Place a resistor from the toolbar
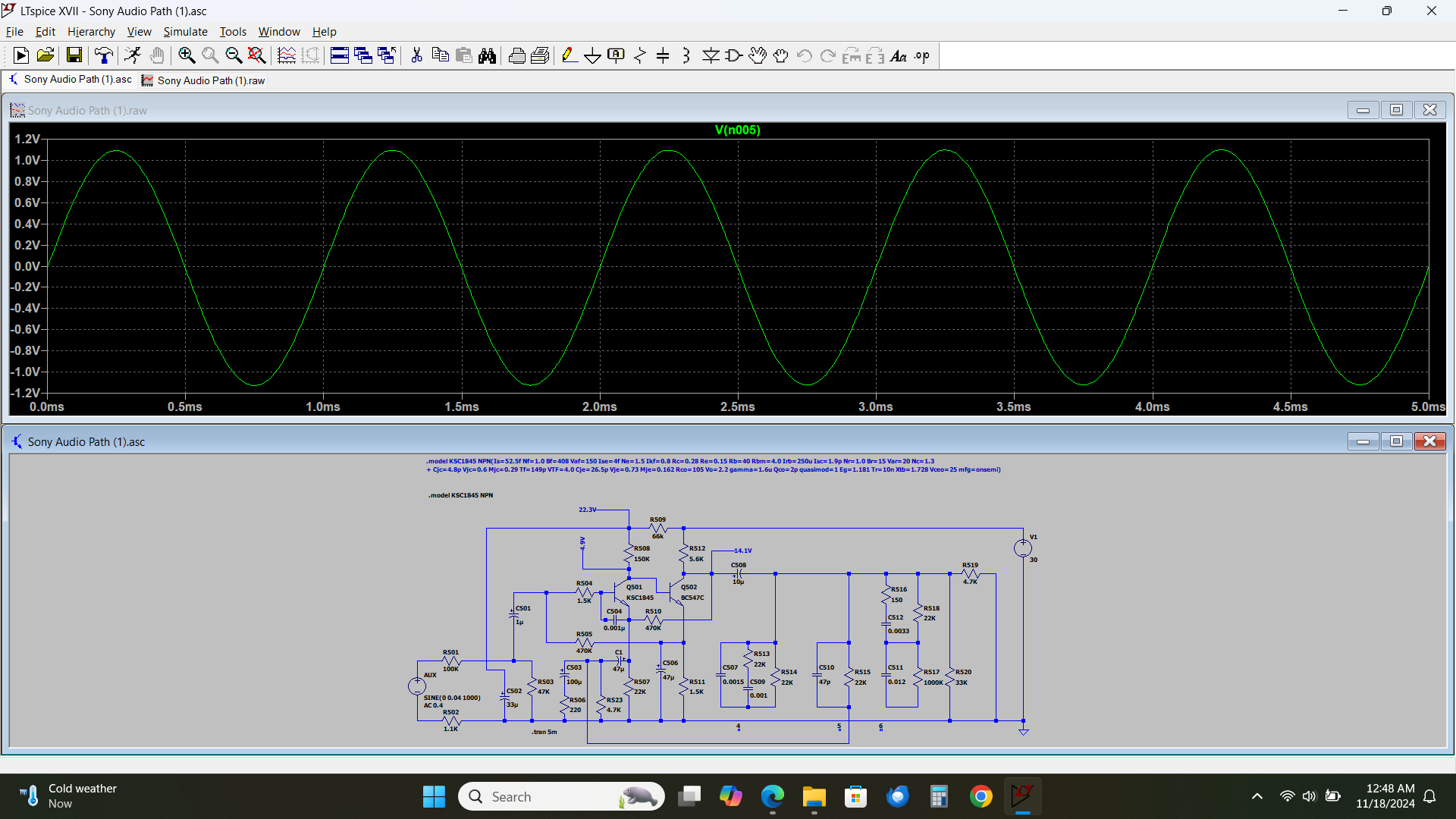Viewport: 1456px width, 819px height. 640,55
